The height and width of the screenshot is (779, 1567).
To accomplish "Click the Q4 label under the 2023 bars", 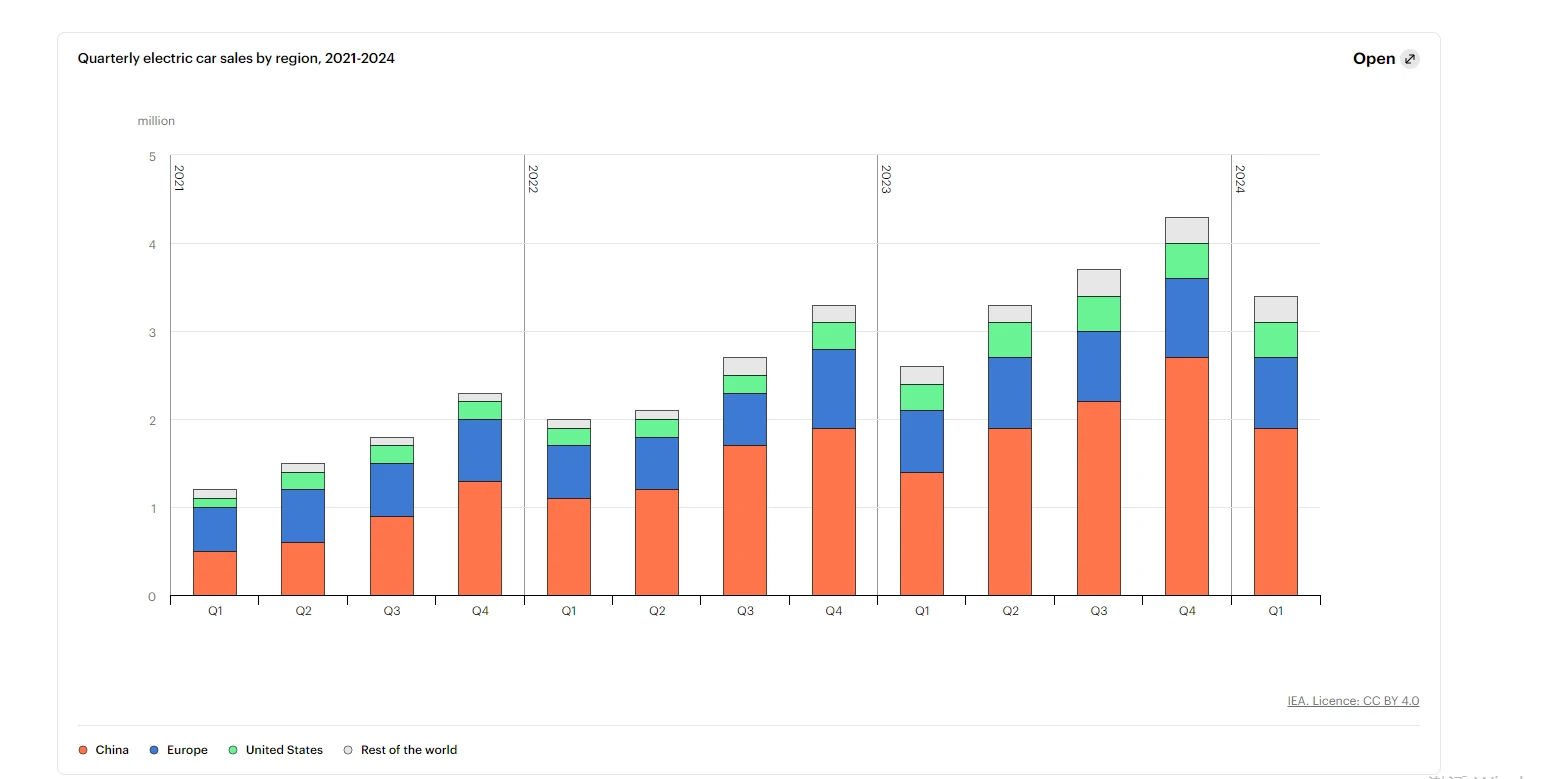I will point(1187,611).
